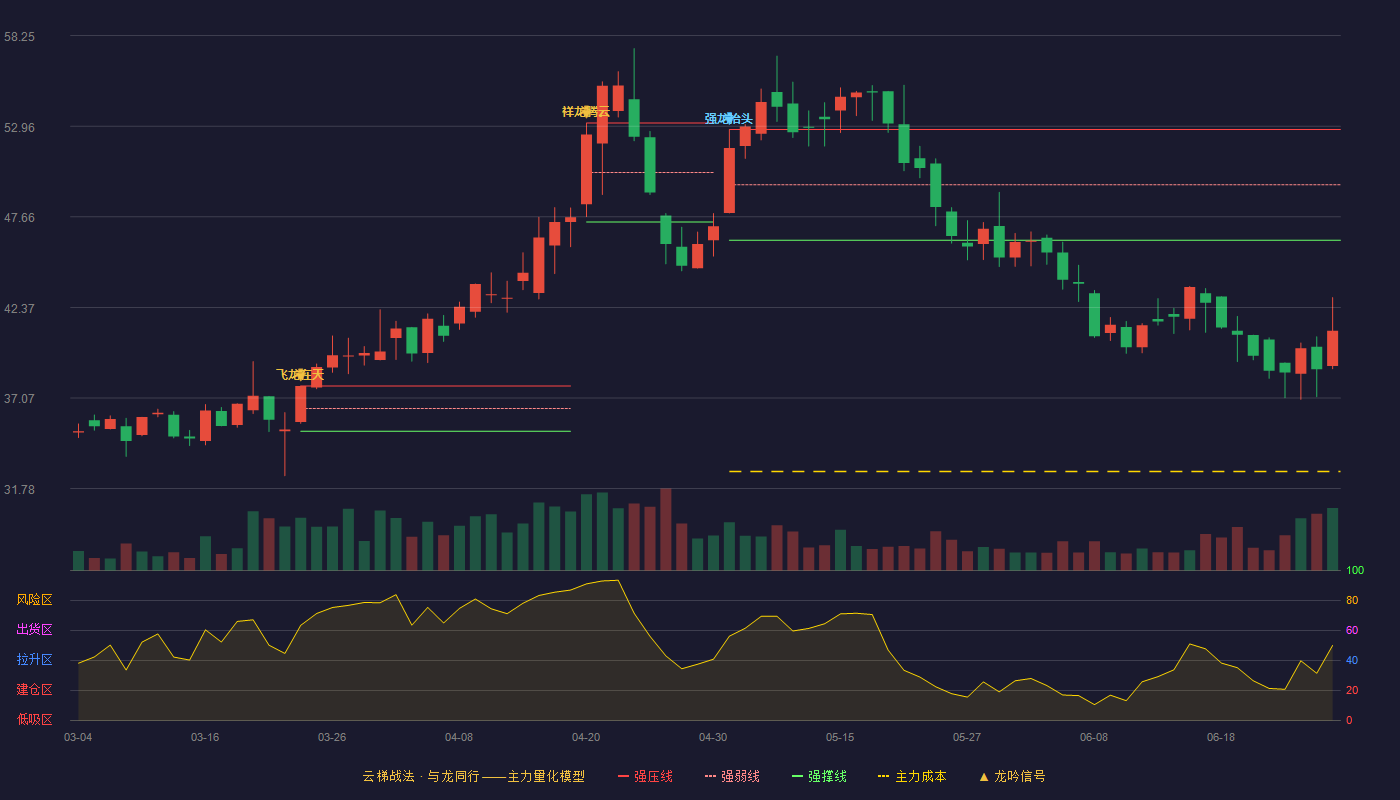Viewport: 1400px width, 800px height.
Task: Click the indicator axis value 60
Action: click(1352, 630)
